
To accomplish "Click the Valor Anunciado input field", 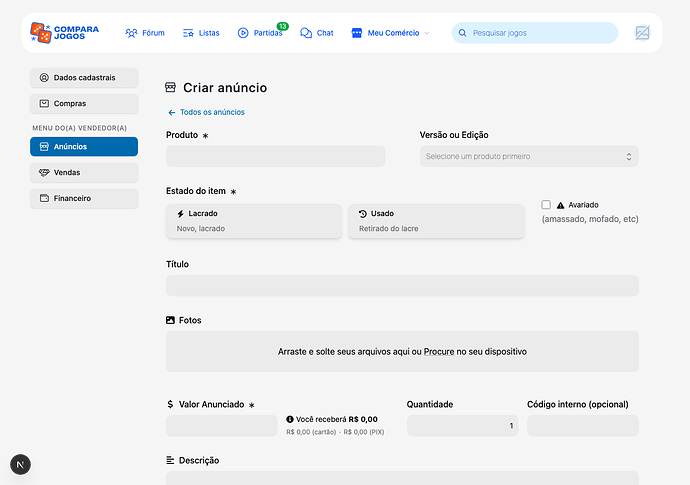I will [222, 426].
